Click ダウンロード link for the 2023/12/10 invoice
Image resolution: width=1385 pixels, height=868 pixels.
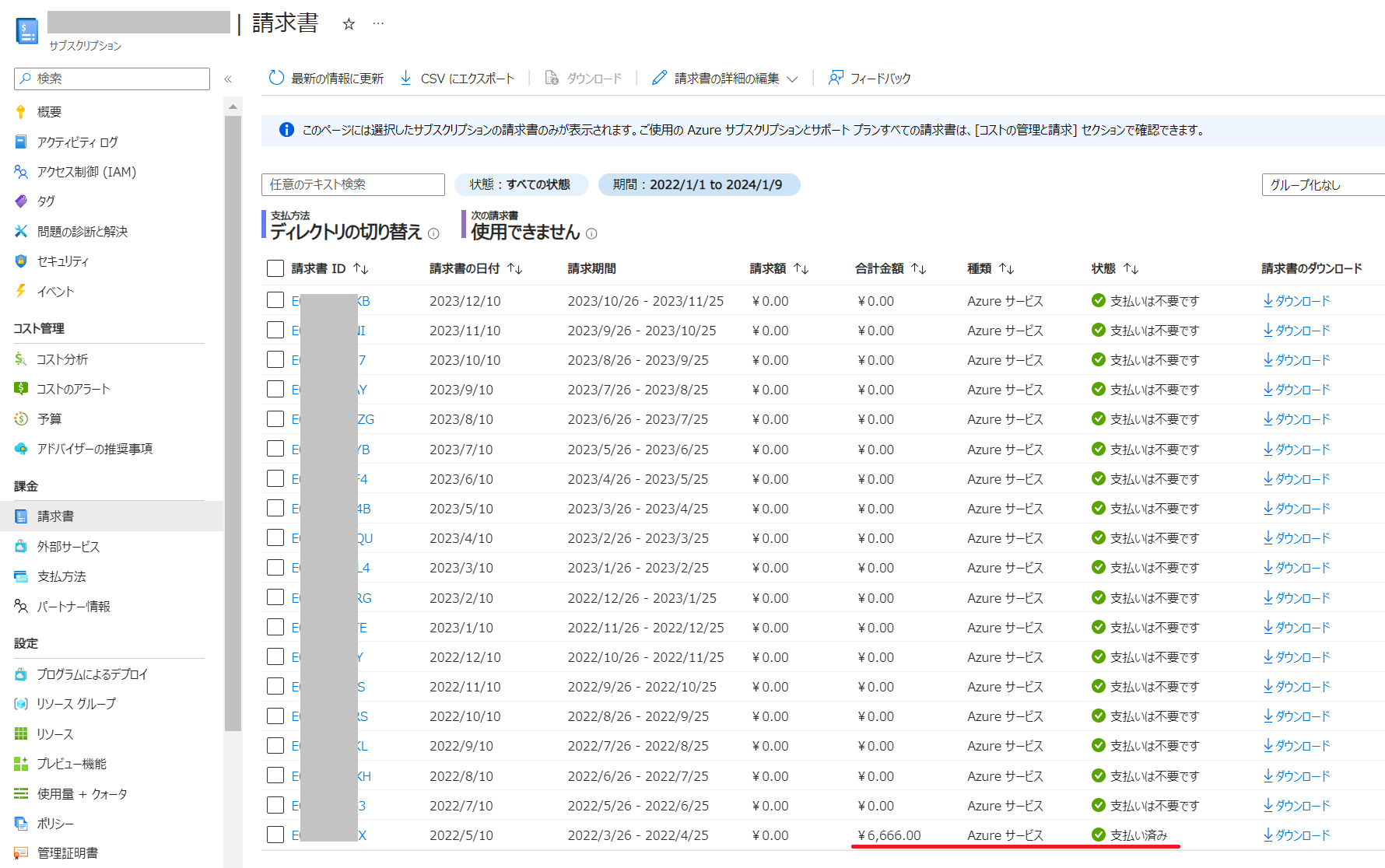coord(1296,300)
